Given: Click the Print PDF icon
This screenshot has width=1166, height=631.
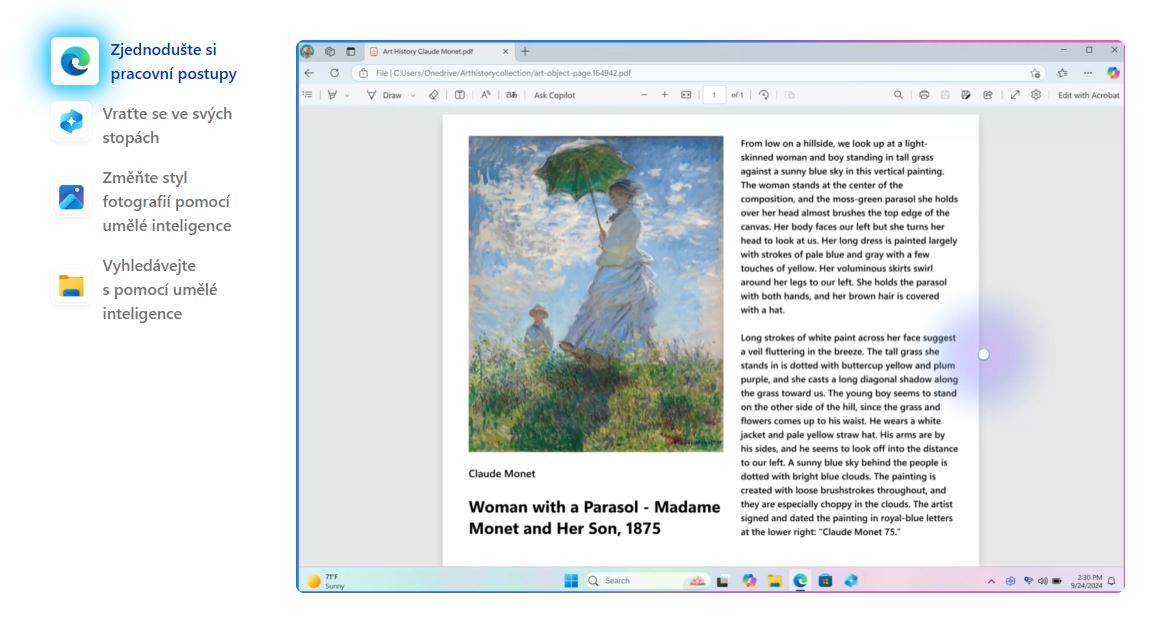Looking at the screenshot, I should coord(924,95).
